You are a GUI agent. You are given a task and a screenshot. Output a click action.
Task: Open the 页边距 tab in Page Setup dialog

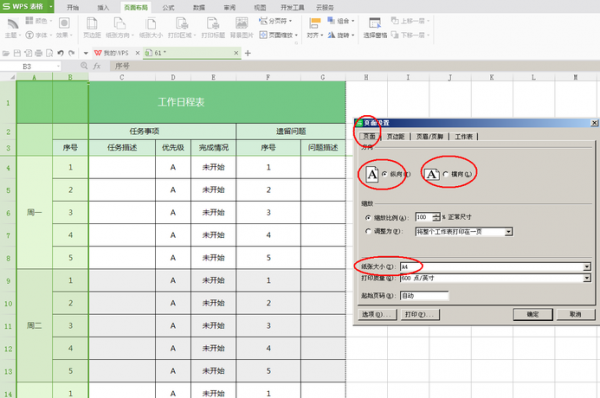click(395, 136)
